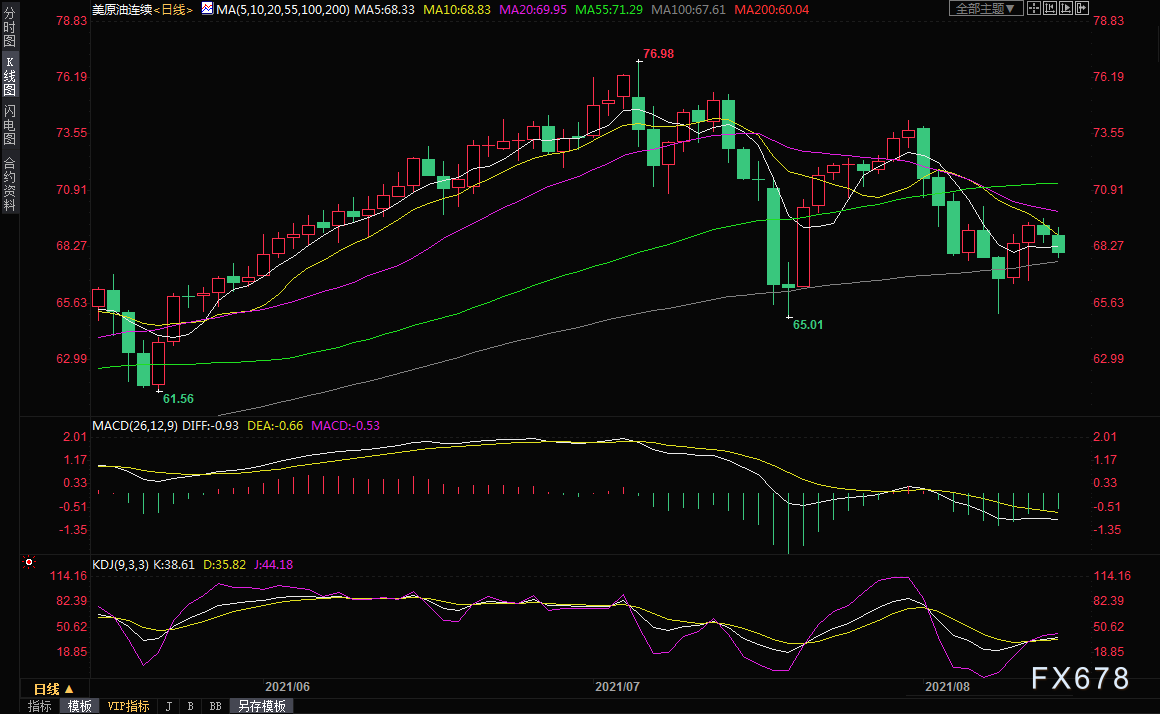Open the VIP指标 tab
The width and height of the screenshot is (1160, 714).
point(128,707)
